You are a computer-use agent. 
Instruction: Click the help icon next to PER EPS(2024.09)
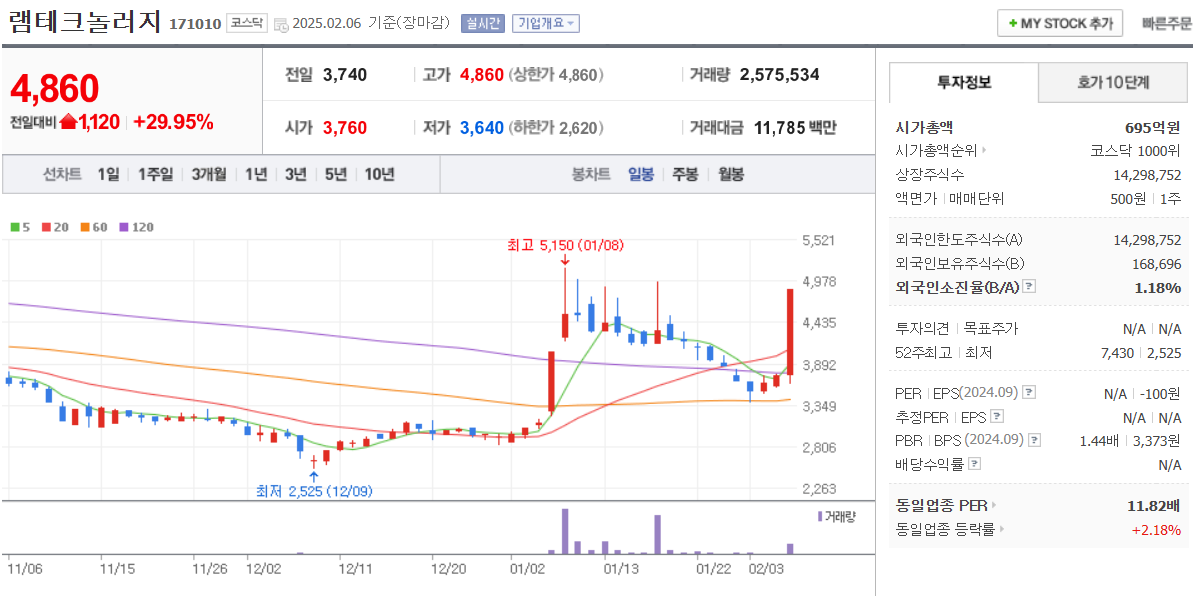point(1029,392)
